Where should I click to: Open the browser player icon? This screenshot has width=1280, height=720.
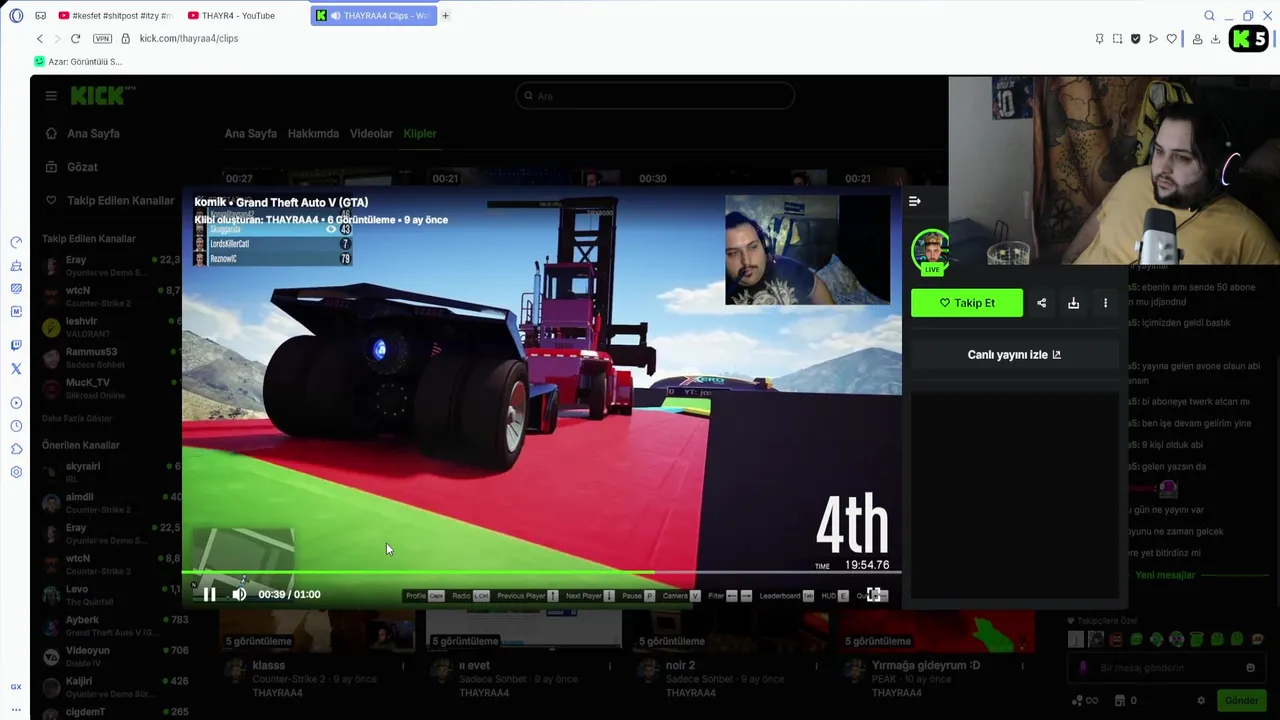pos(1153,38)
